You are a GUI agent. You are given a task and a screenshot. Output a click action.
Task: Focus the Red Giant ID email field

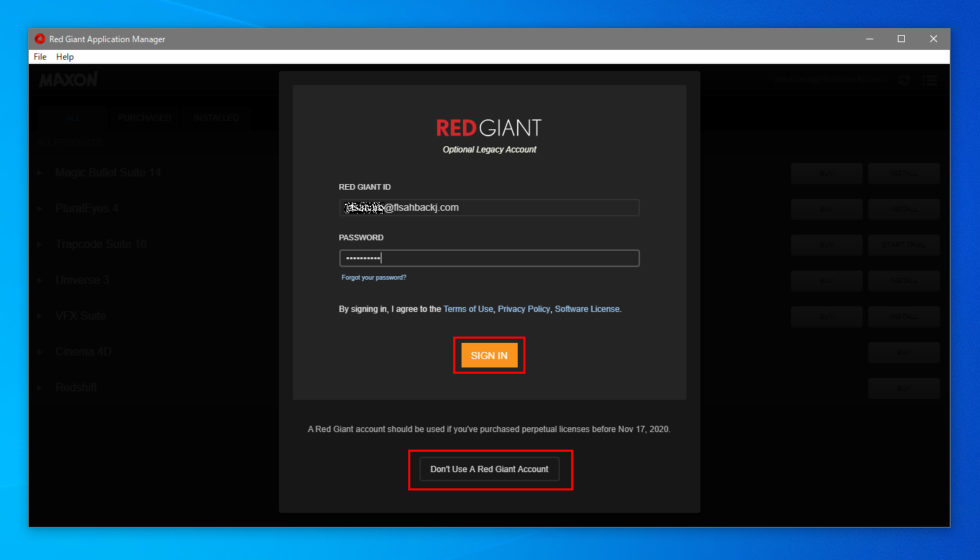click(x=489, y=208)
